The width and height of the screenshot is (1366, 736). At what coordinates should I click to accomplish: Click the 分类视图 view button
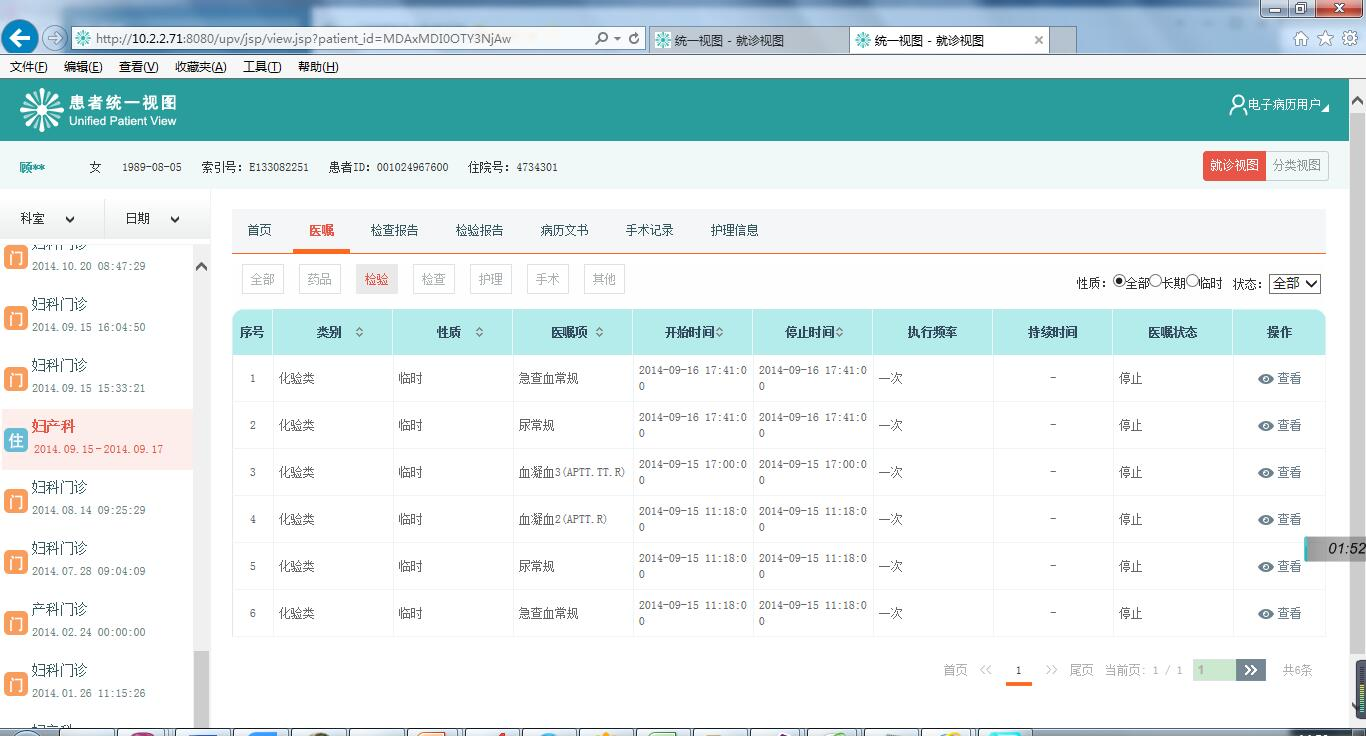coord(1296,166)
